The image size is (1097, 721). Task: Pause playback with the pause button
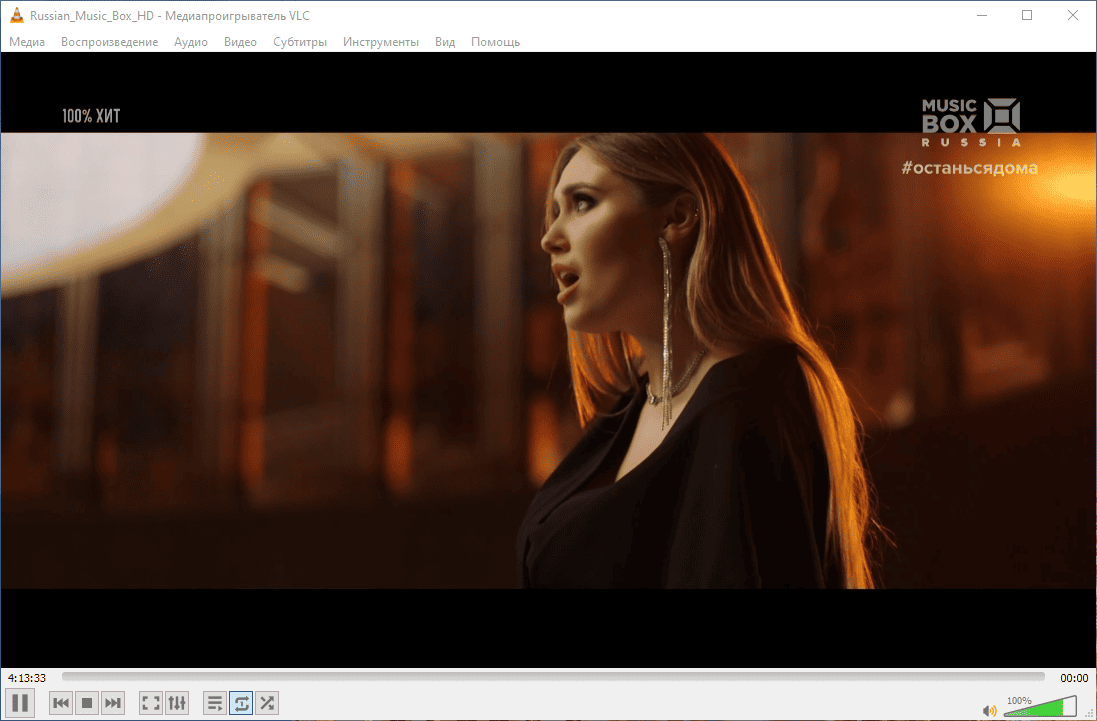pos(20,702)
